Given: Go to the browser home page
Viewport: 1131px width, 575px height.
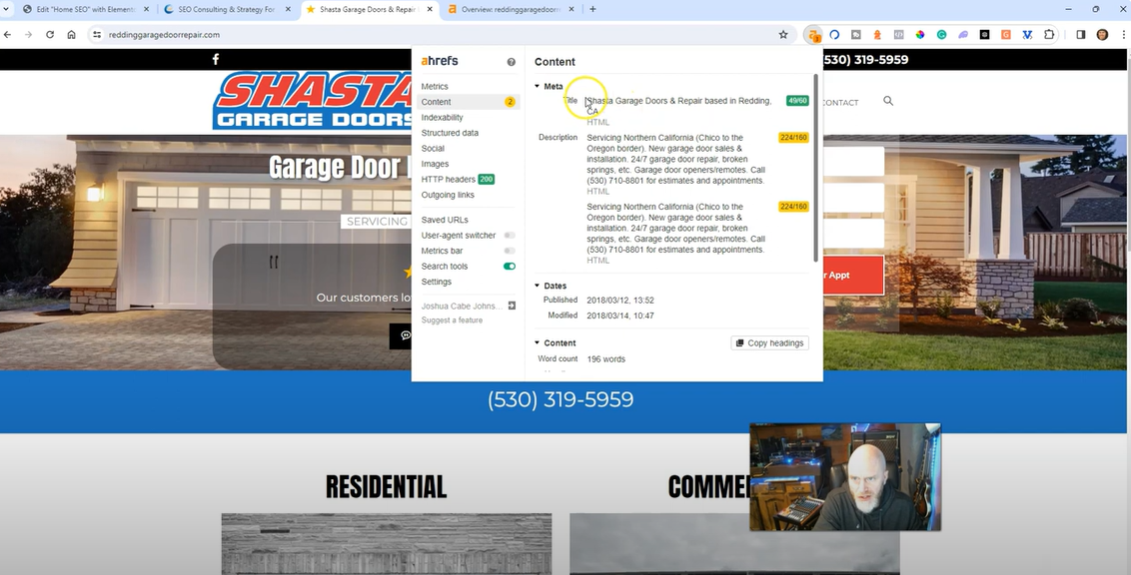Looking at the screenshot, I should coord(71,35).
